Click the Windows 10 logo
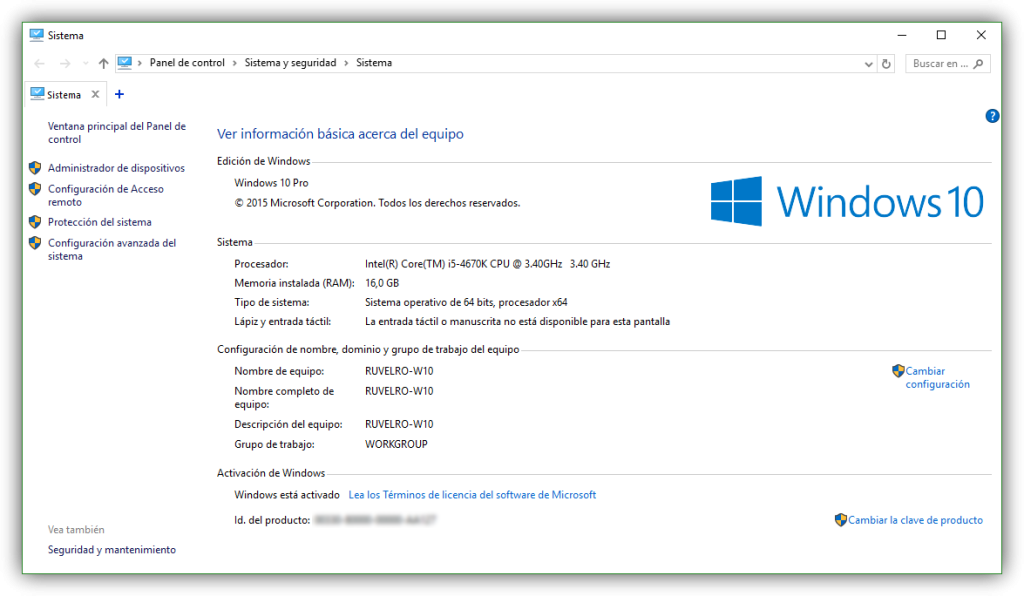 click(x=847, y=201)
